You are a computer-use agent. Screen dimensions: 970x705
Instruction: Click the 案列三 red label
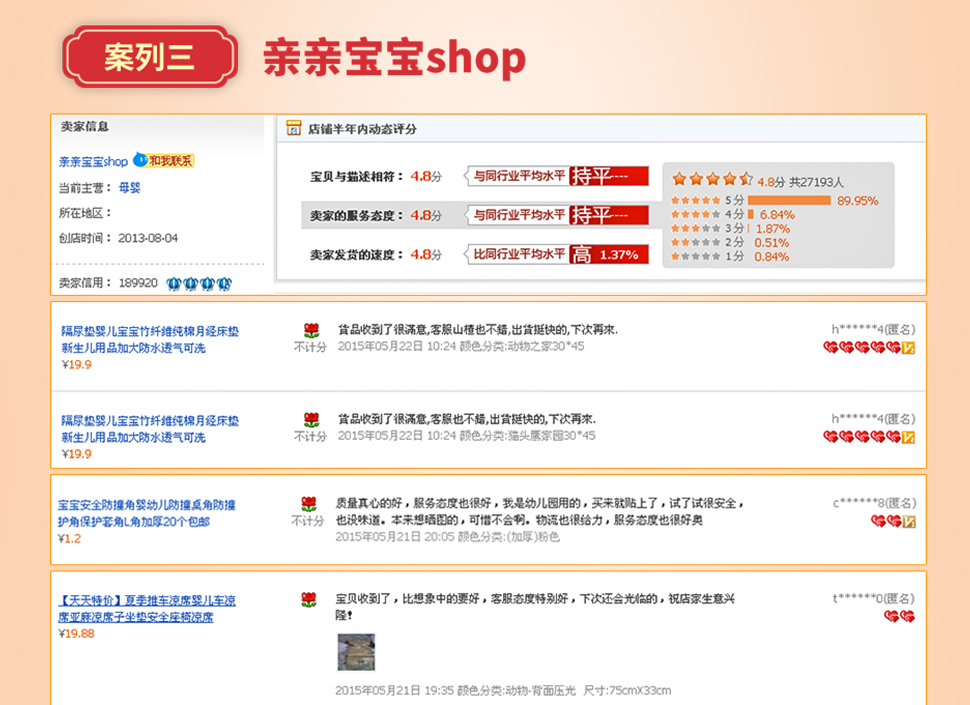click(150, 57)
